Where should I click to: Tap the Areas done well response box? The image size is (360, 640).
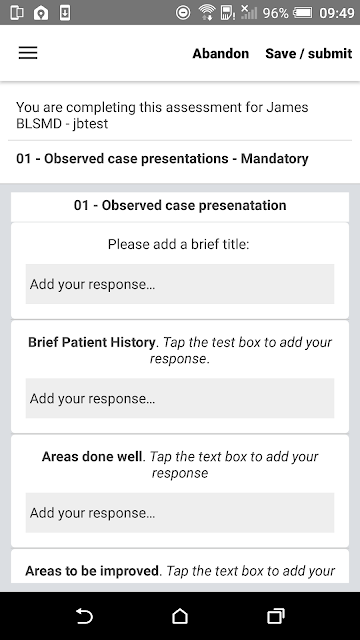click(x=180, y=513)
